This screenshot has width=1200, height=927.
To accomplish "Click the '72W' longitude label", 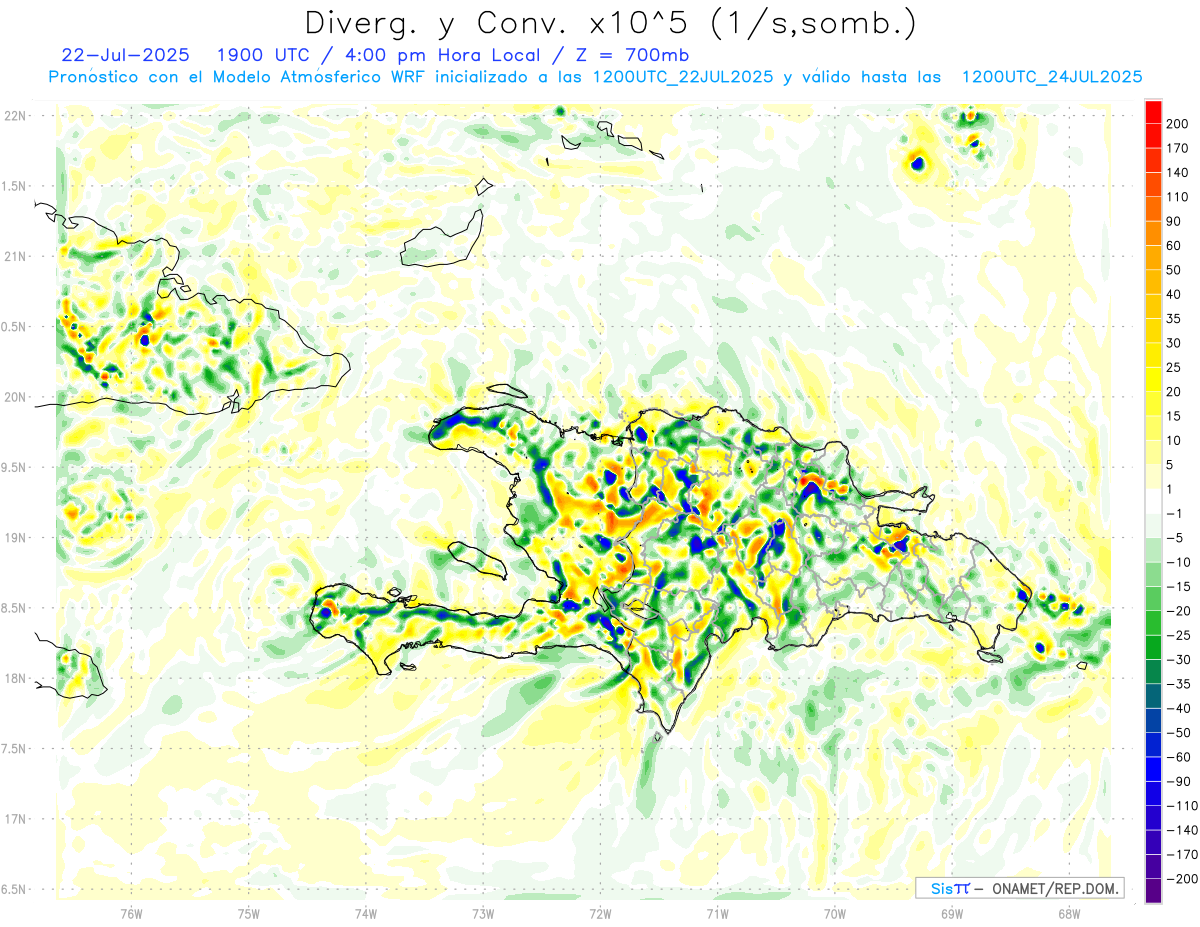I will 600,912.
